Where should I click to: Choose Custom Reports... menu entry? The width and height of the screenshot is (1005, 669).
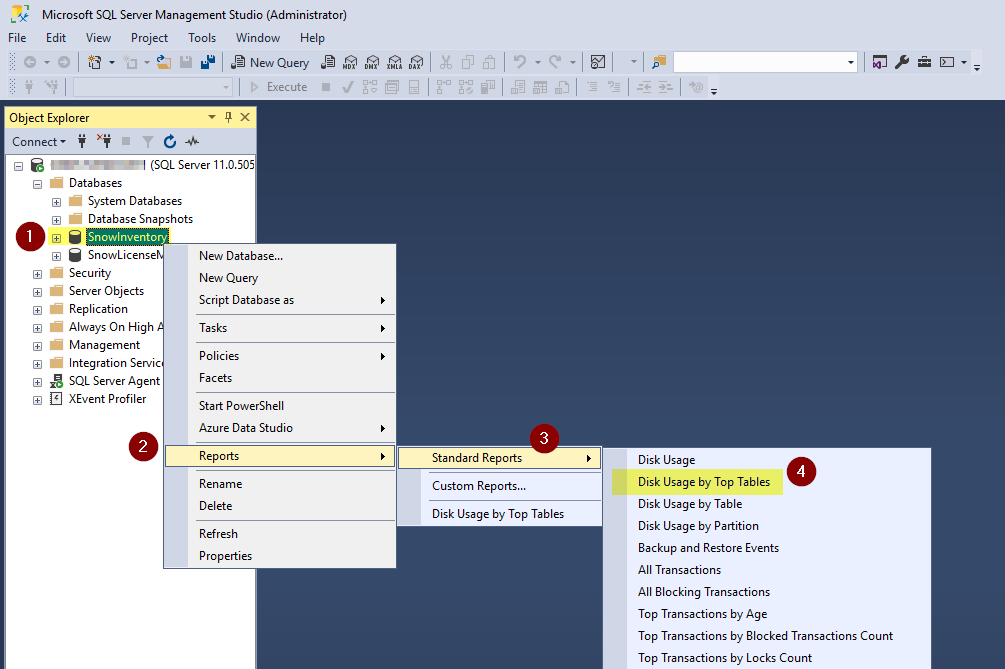click(x=499, y=486)
